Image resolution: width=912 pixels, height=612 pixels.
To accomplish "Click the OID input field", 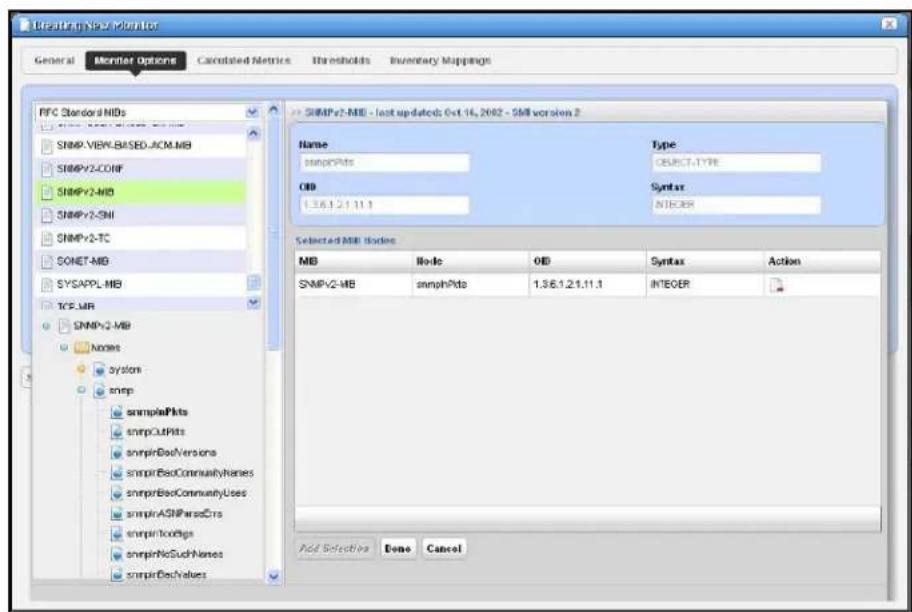I will (x=384, y=205).
